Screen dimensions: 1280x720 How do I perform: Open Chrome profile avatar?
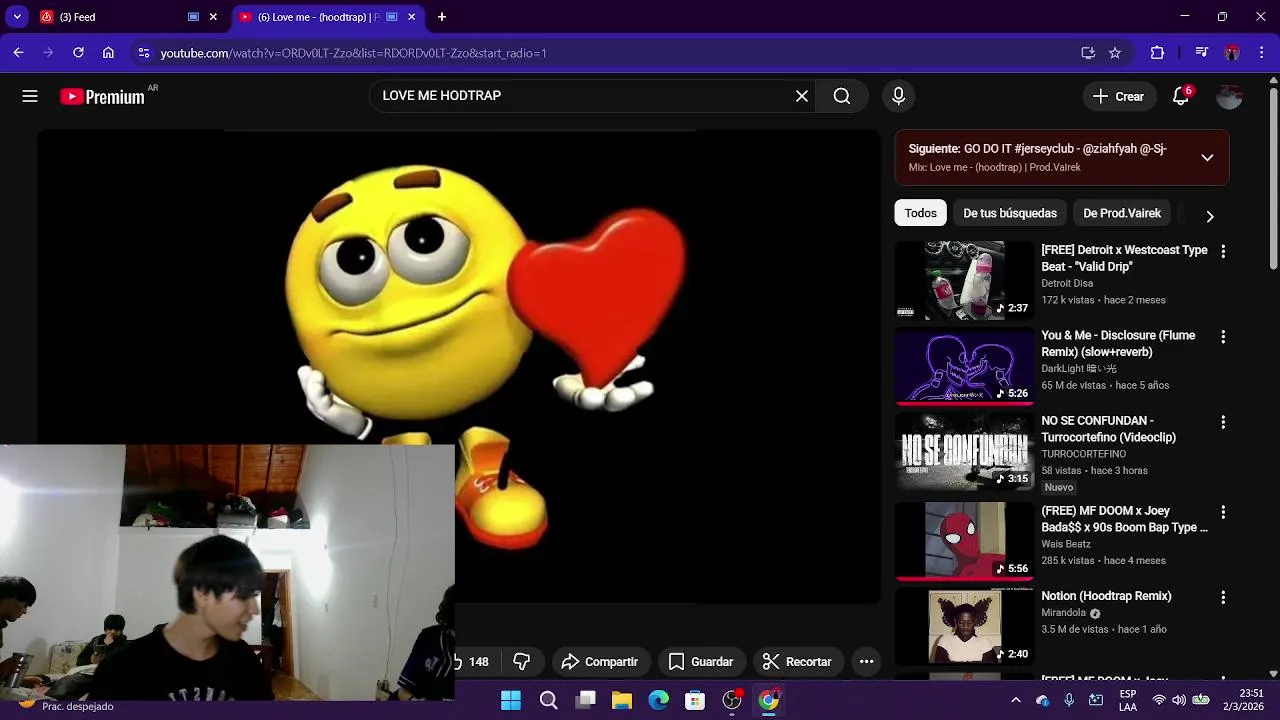pyautogui.click(x=1232, y=53)
